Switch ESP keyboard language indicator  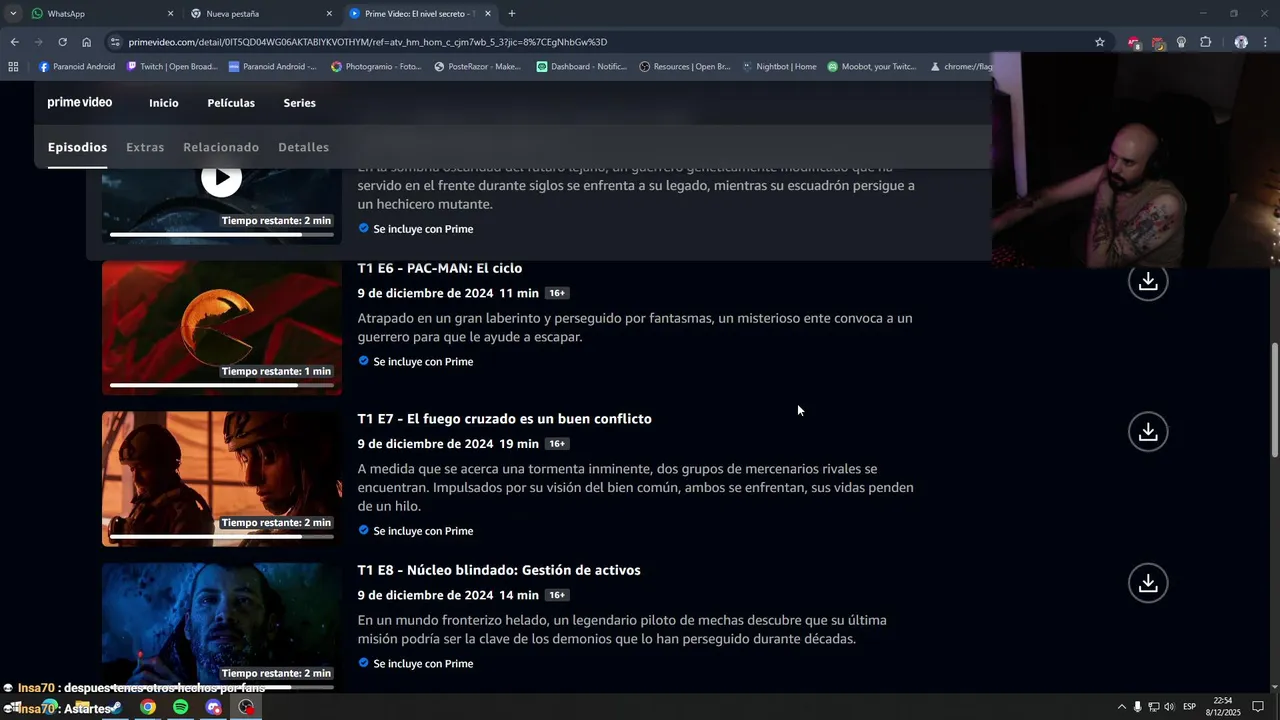click(1189, 707)
